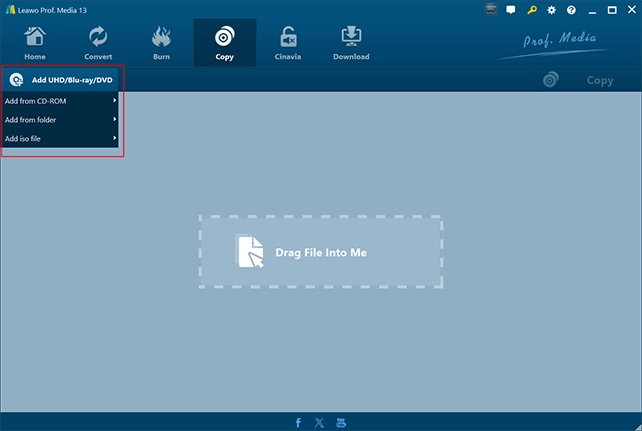
Task: Open the Facebook link in footer
Action: (298, 422)
